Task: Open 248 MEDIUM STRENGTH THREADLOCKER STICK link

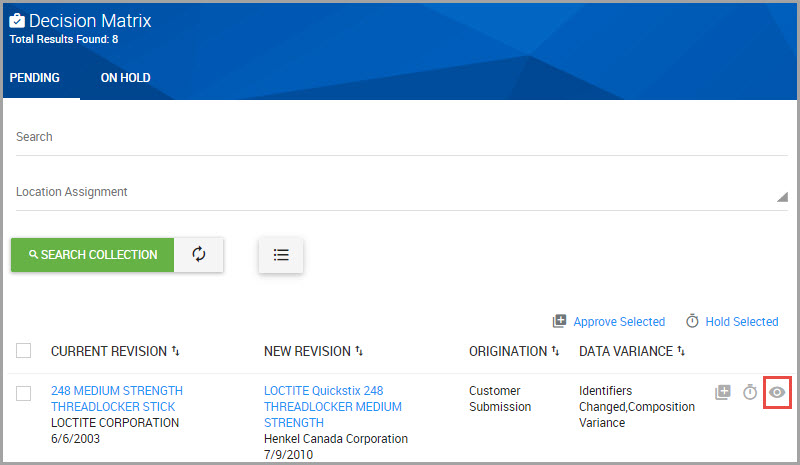Action: [x=117, y=399]
